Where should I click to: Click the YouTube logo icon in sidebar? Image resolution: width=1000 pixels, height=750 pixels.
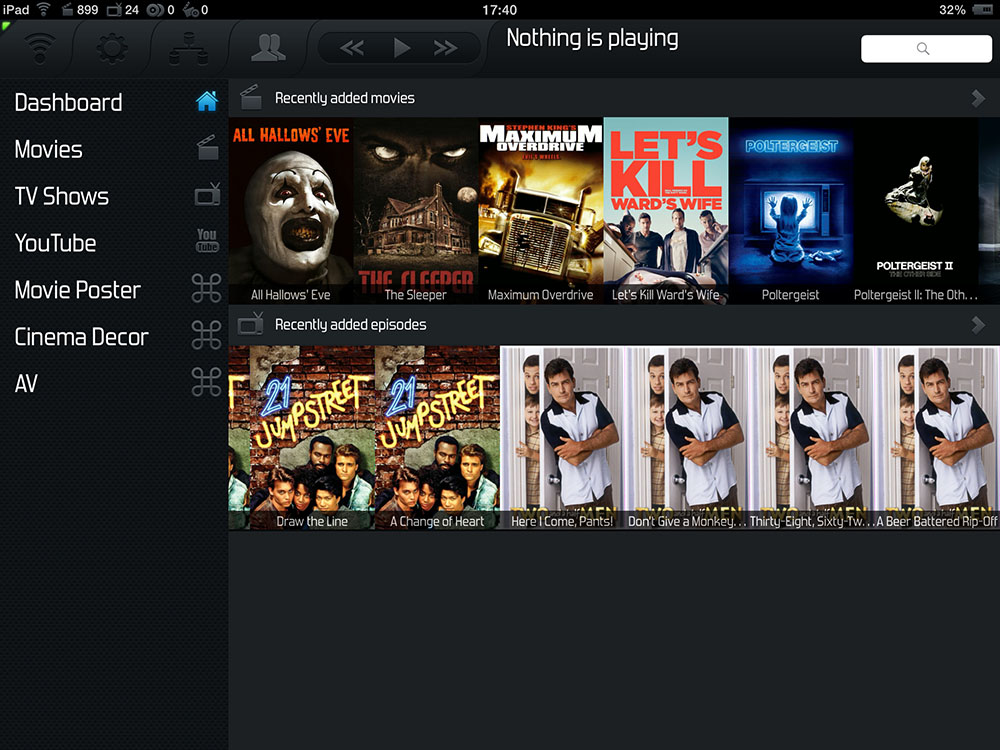pos(207,242)
